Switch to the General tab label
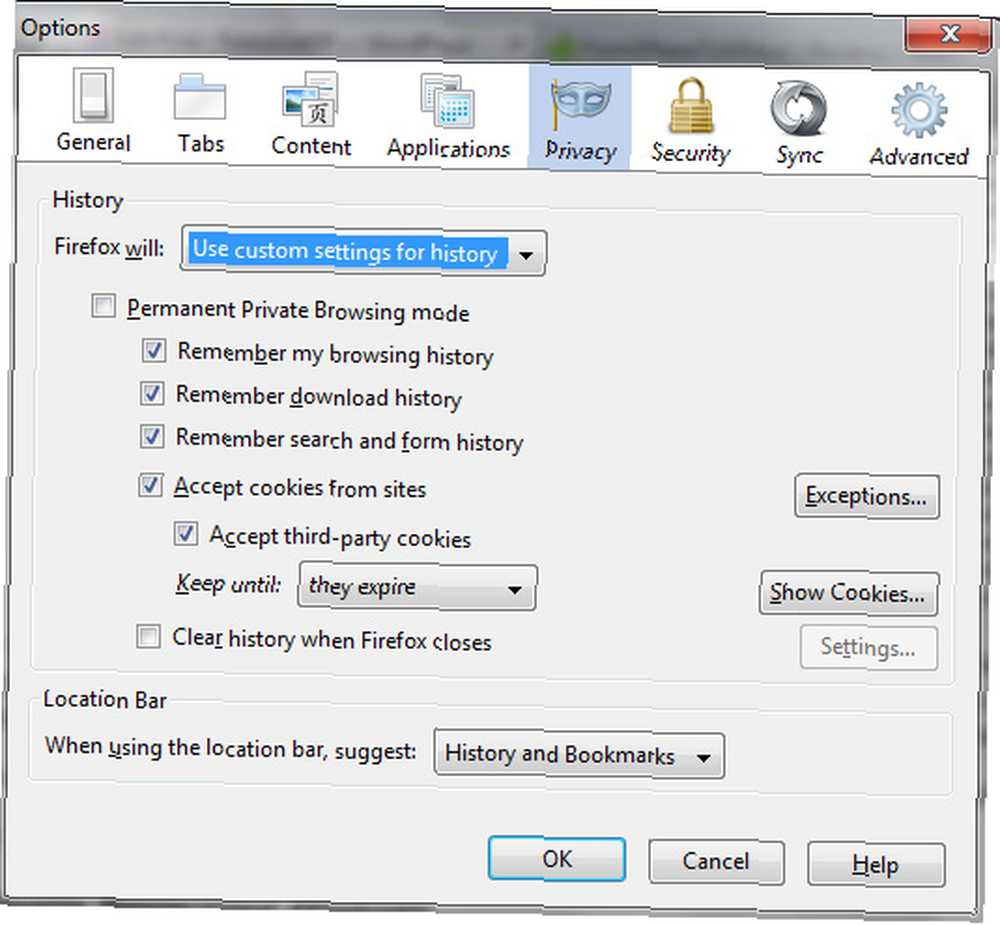The width and height of the screenshot is (1000, 925). [93, 142]
